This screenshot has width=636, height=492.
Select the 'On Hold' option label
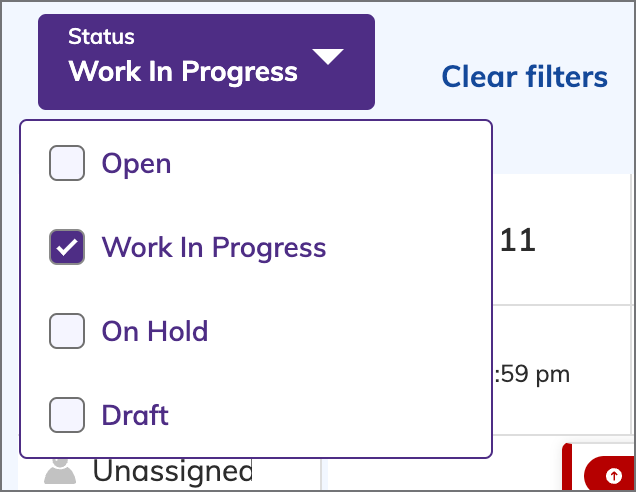(155, 331)
